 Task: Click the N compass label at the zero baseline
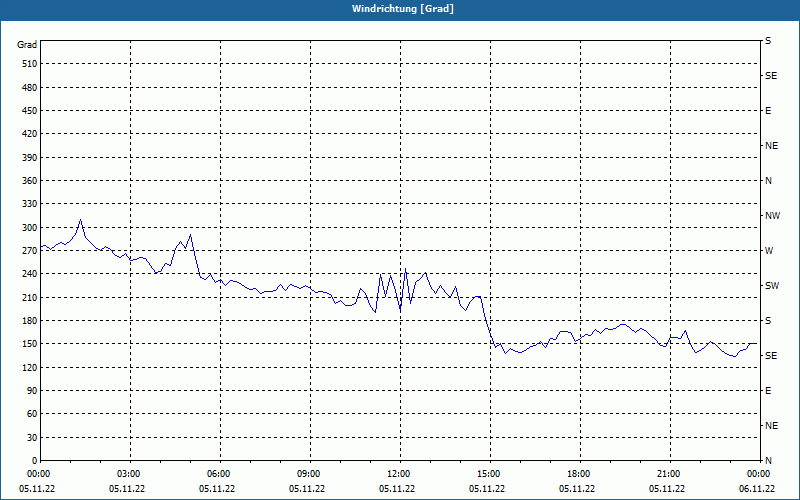(768, 461)
